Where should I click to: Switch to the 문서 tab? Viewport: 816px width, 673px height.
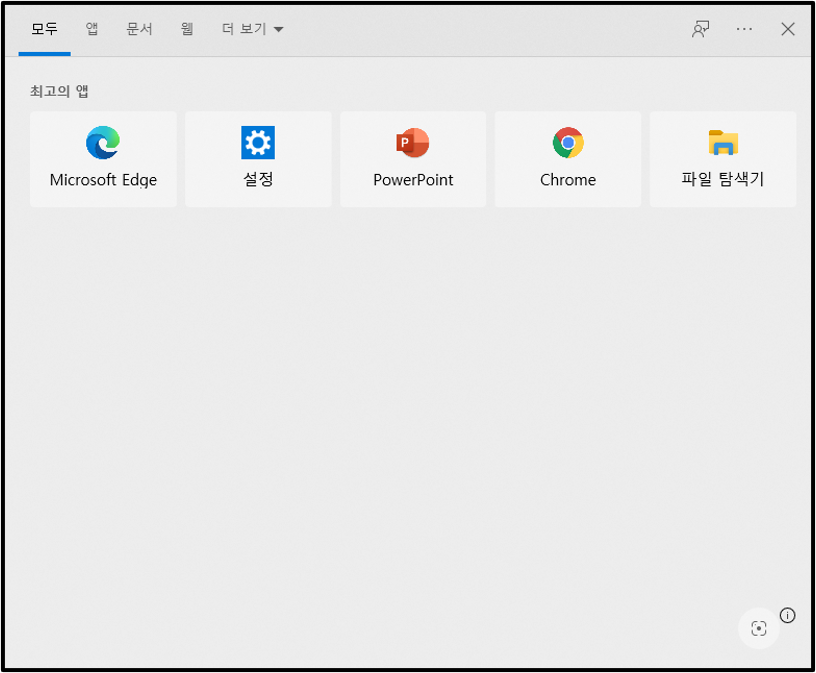click(x=139, y=29)
